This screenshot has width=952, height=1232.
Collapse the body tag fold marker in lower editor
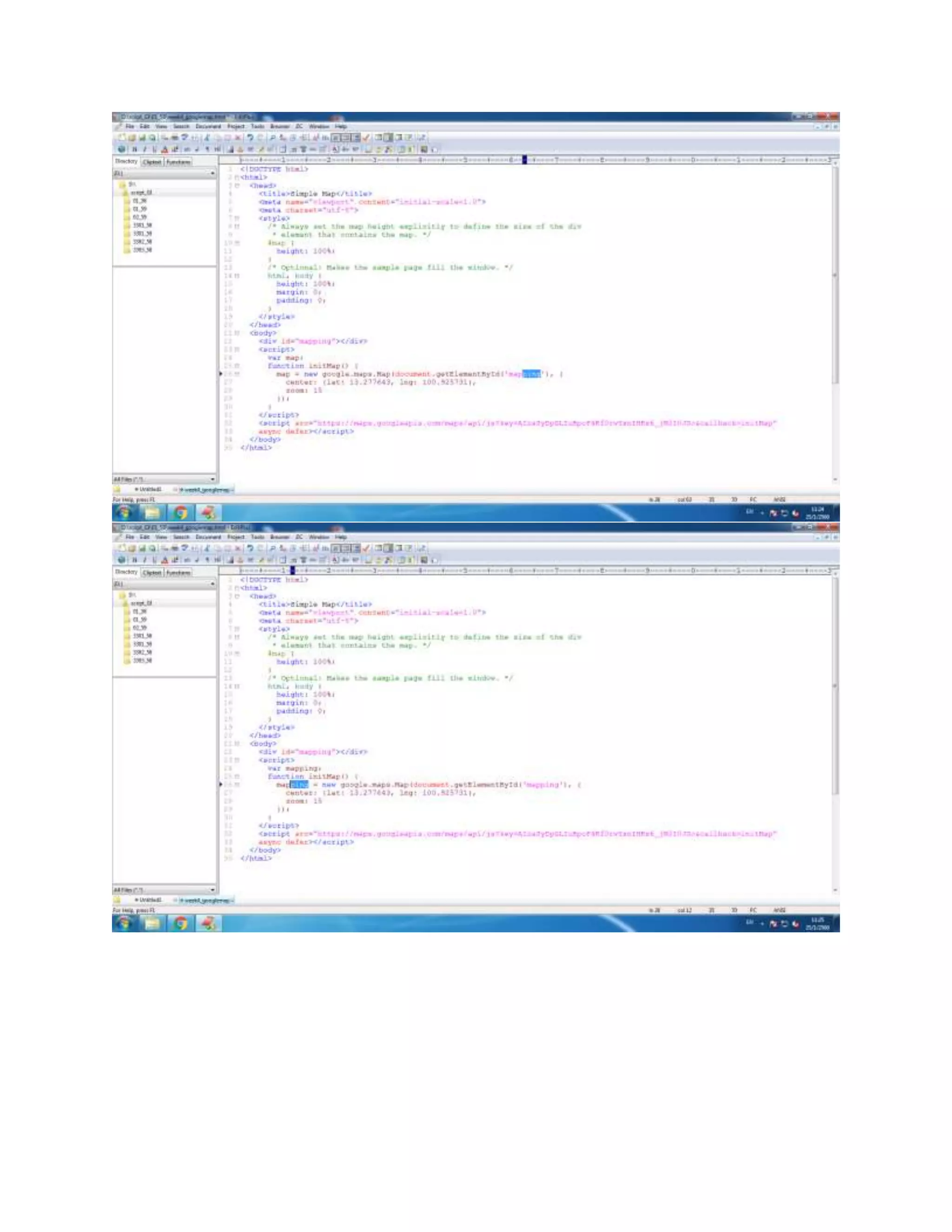click(238, 744)
